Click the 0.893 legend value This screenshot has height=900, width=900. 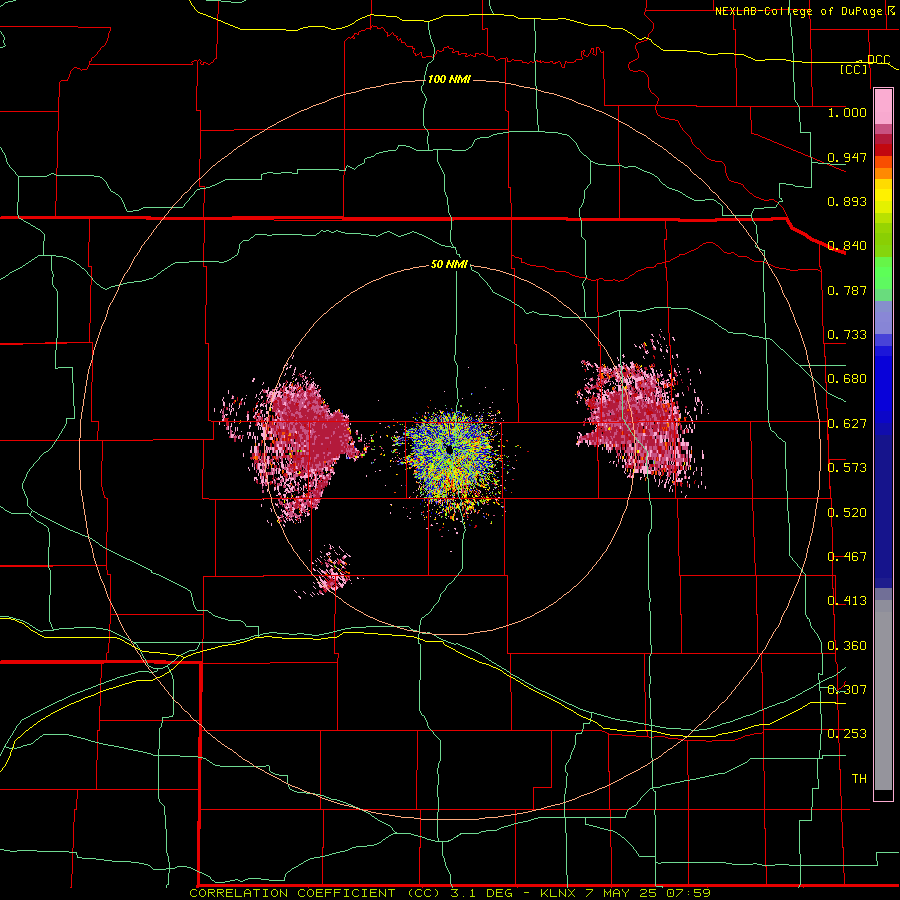847,201
